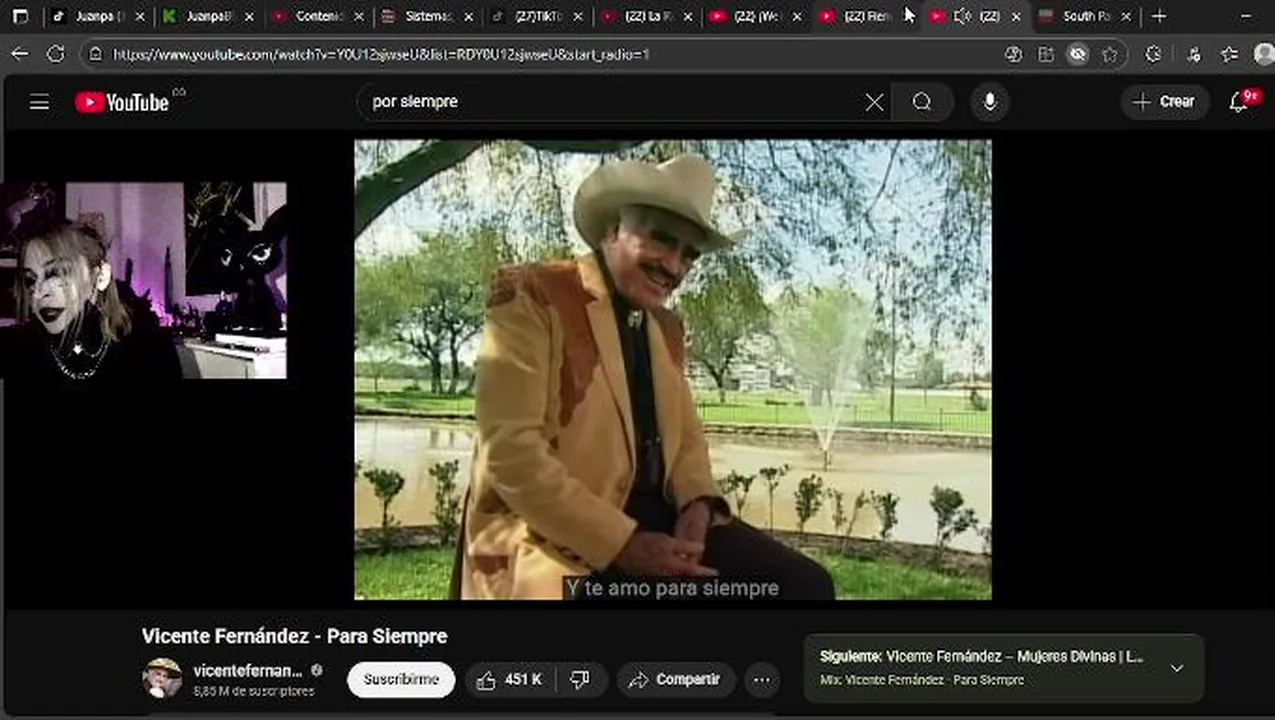Close the South Park tab
The image size is (1275, 720).
[x=1126, y=16]
